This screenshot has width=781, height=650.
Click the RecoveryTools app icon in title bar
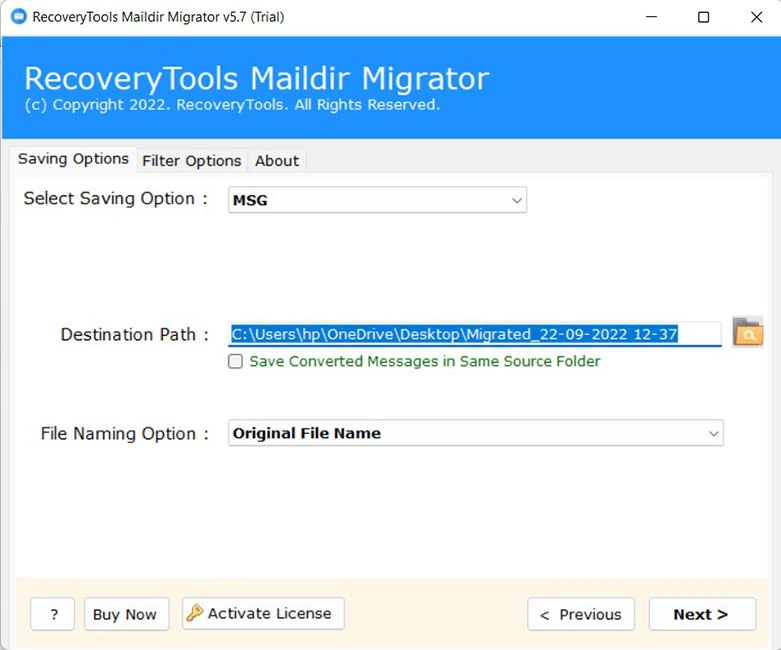(x=18, y=17)
